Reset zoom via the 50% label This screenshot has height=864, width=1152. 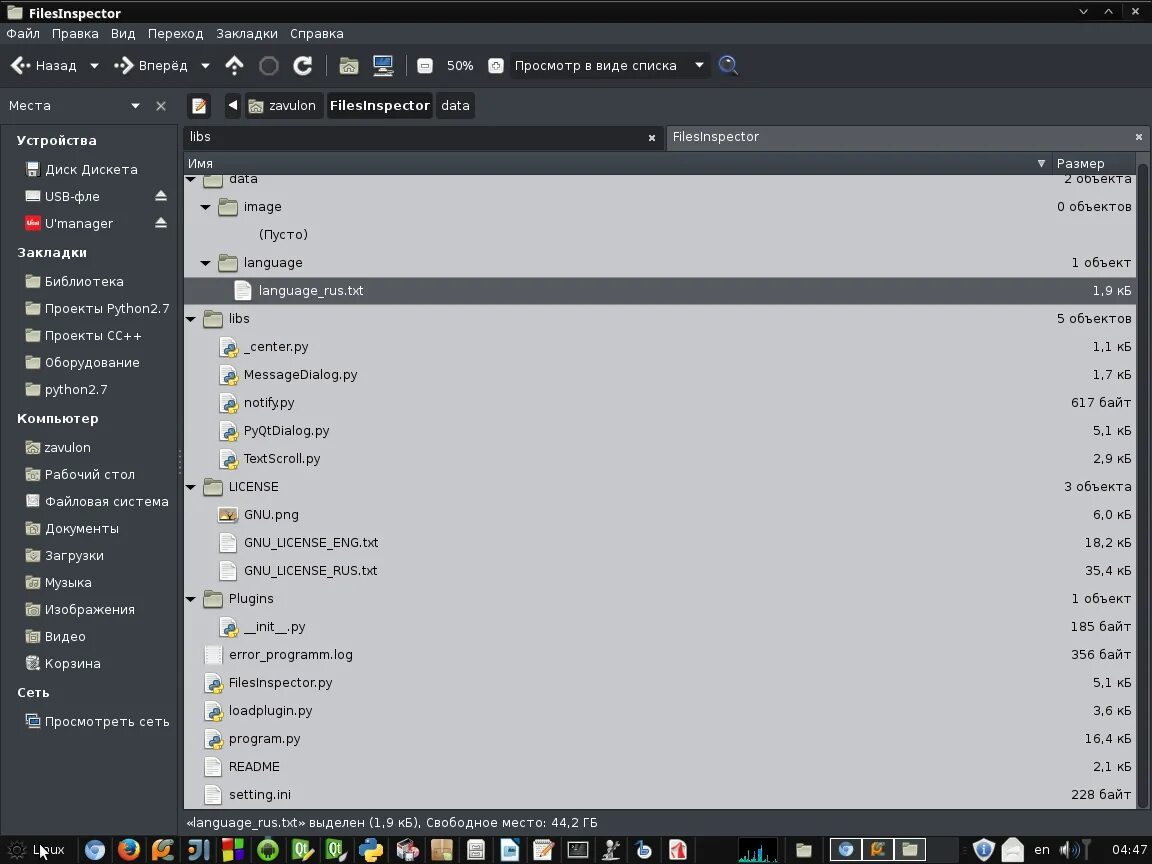460,65
